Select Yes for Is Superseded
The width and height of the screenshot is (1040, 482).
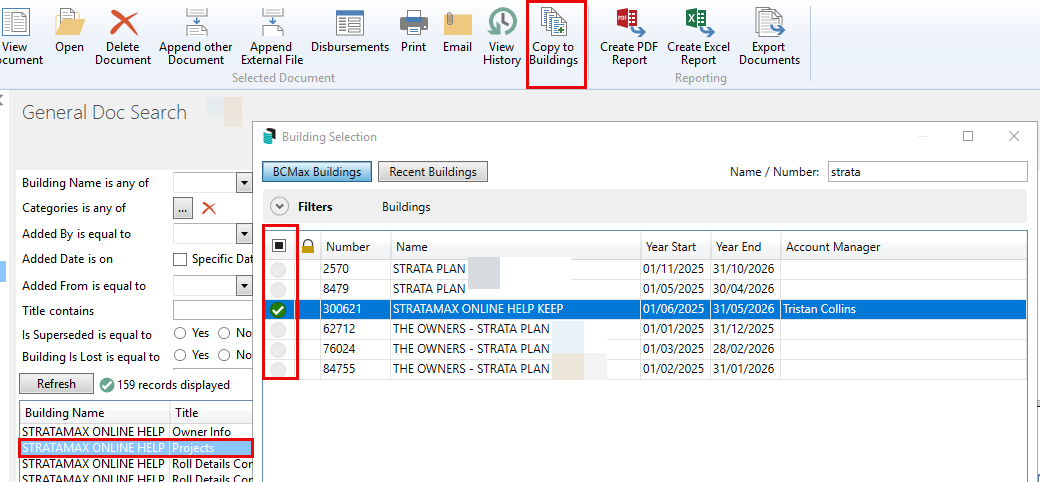(x=180, y=333)
